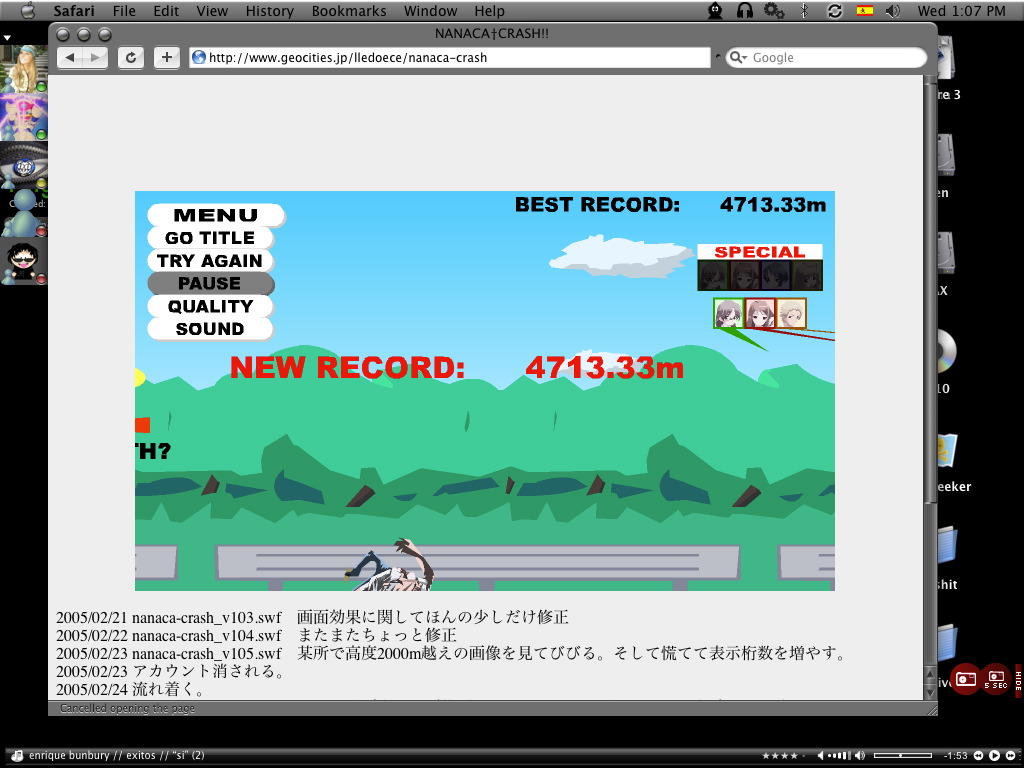Click the game's MENU button
The image size is (1024, 768).
pos(216,215)
